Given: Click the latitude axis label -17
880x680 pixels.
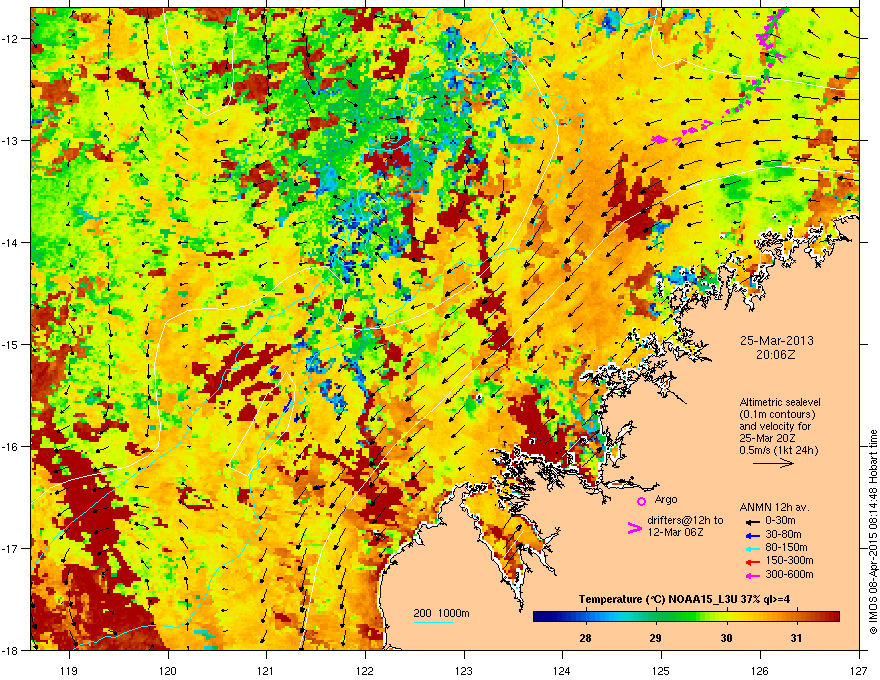Looking at the screenshot, I should pos(11,549).
